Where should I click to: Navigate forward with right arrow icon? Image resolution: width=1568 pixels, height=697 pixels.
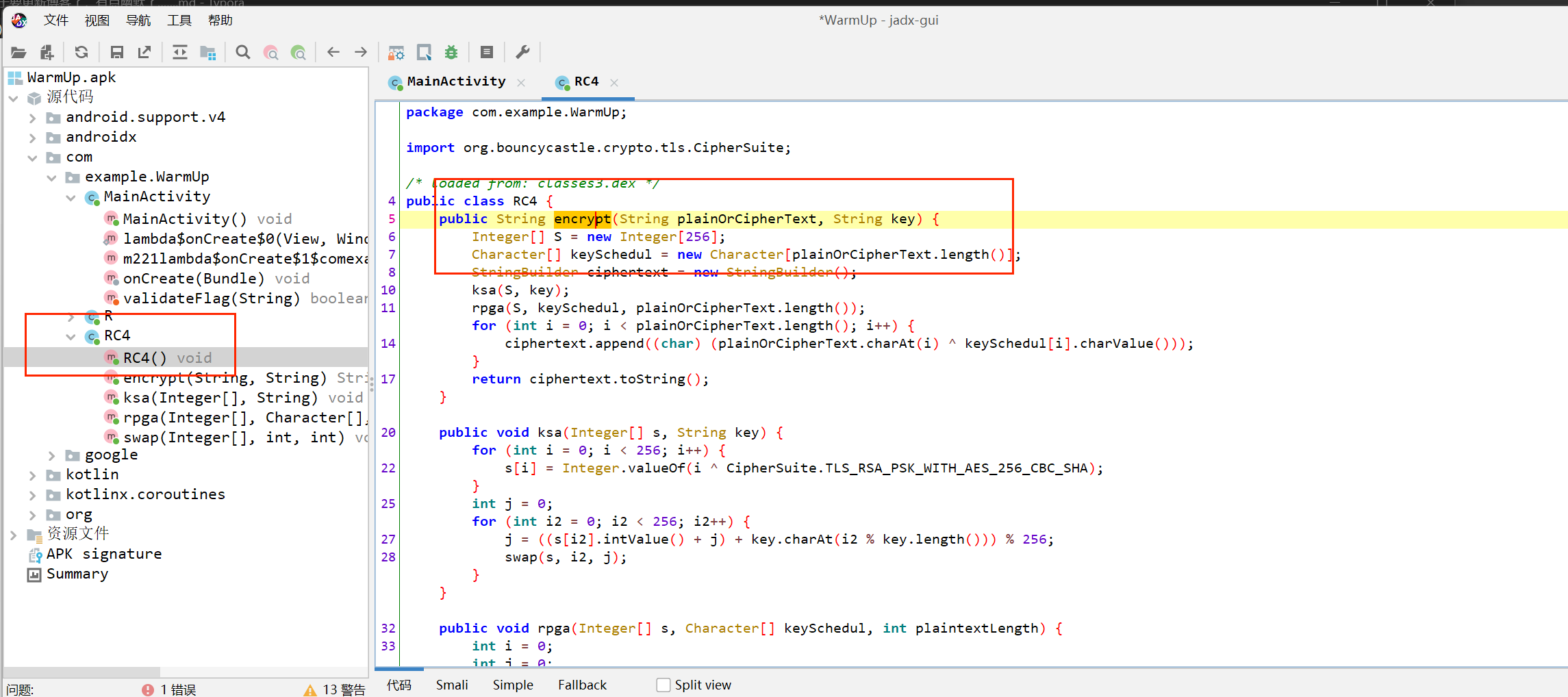(361, 52)
